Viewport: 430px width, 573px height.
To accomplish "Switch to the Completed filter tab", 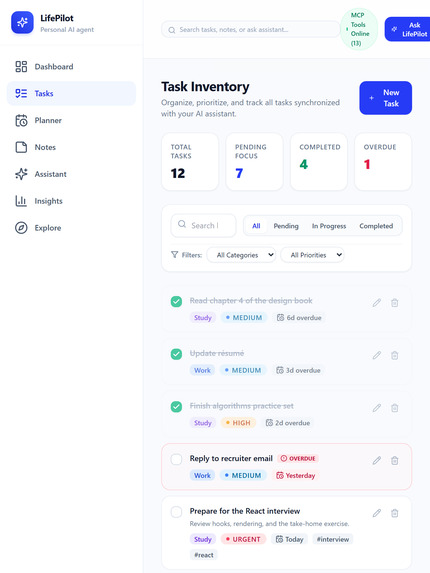I will click(376, 226).
